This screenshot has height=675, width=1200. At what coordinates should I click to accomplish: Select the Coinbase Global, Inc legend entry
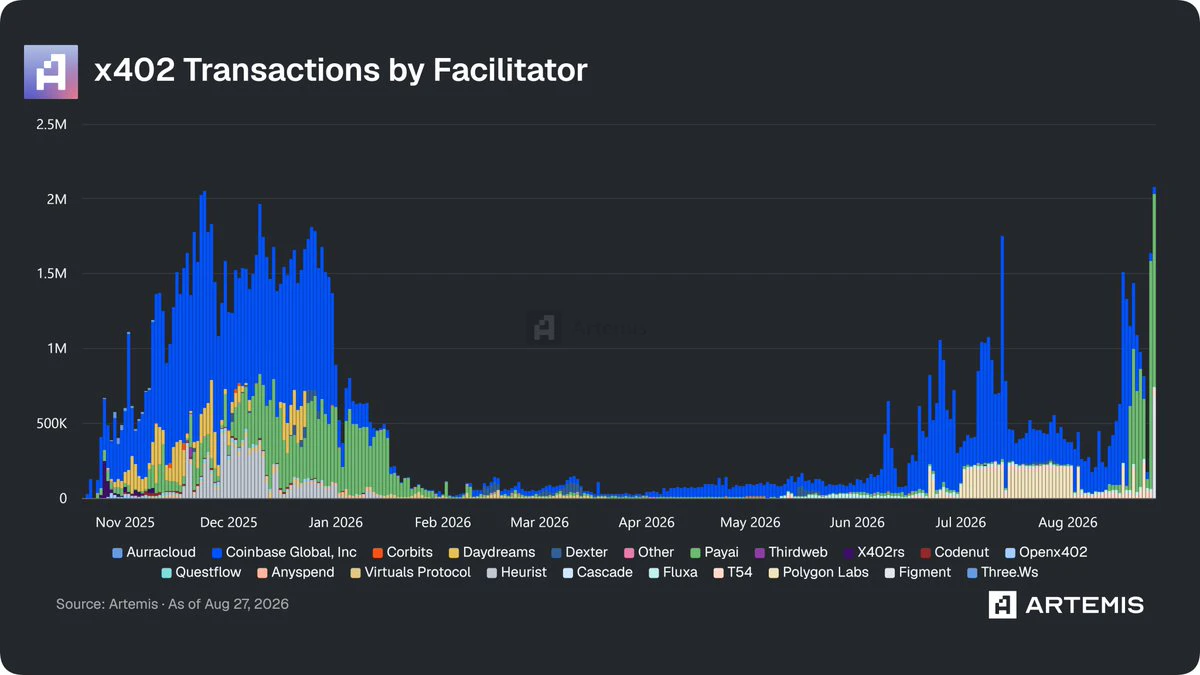point(284,552)
